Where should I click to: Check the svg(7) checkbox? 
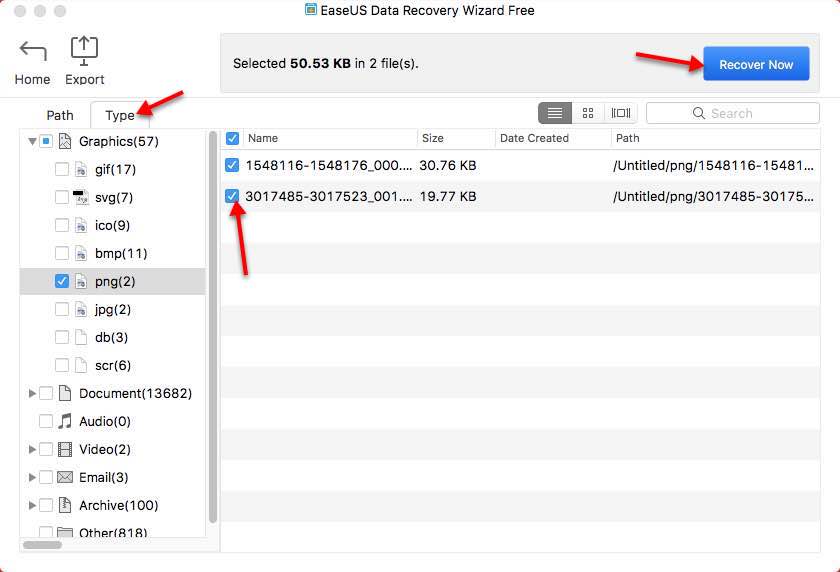click(x=62, y=198)
